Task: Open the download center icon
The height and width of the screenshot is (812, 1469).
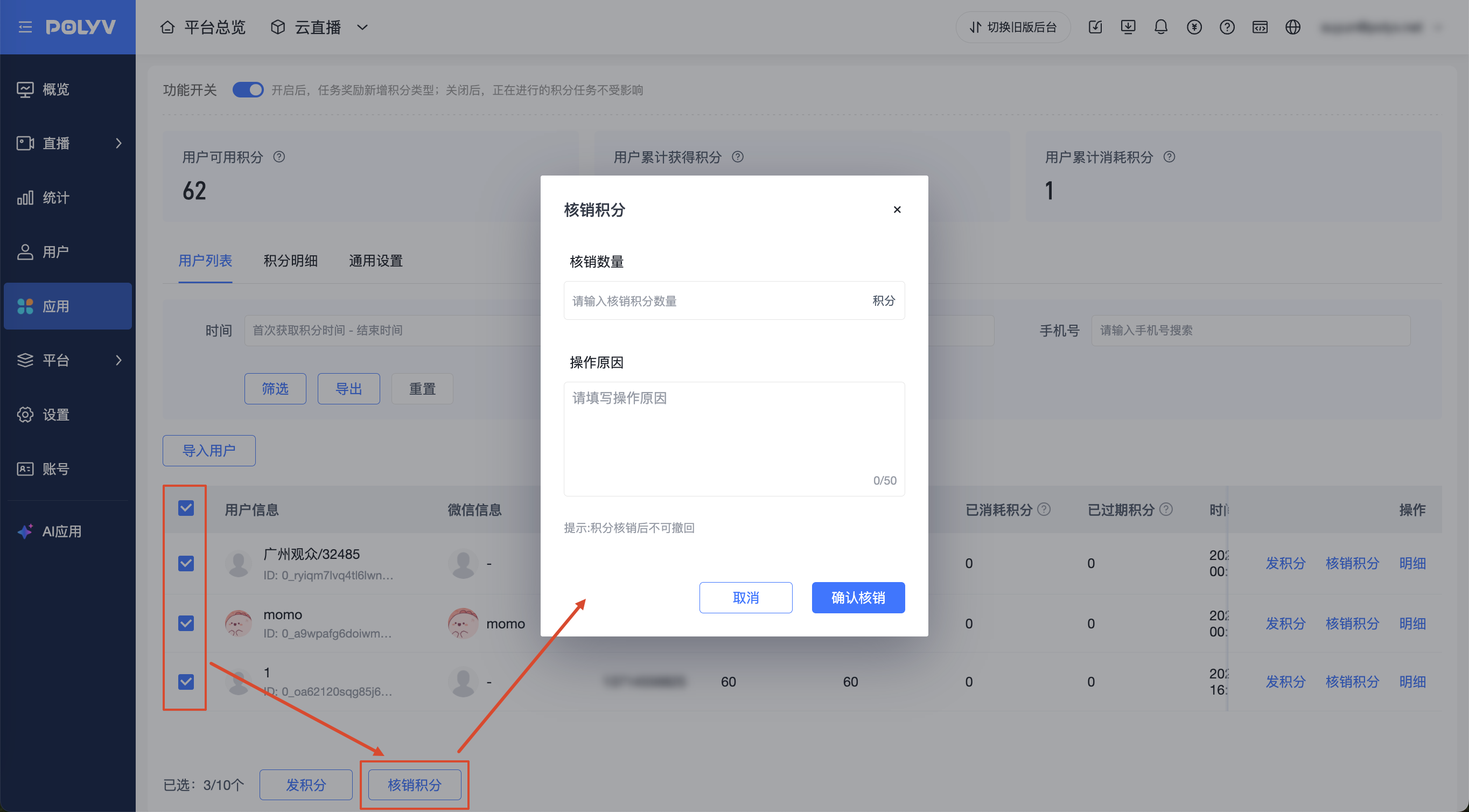Action: pyautogui.click(x=1128, y=27)
